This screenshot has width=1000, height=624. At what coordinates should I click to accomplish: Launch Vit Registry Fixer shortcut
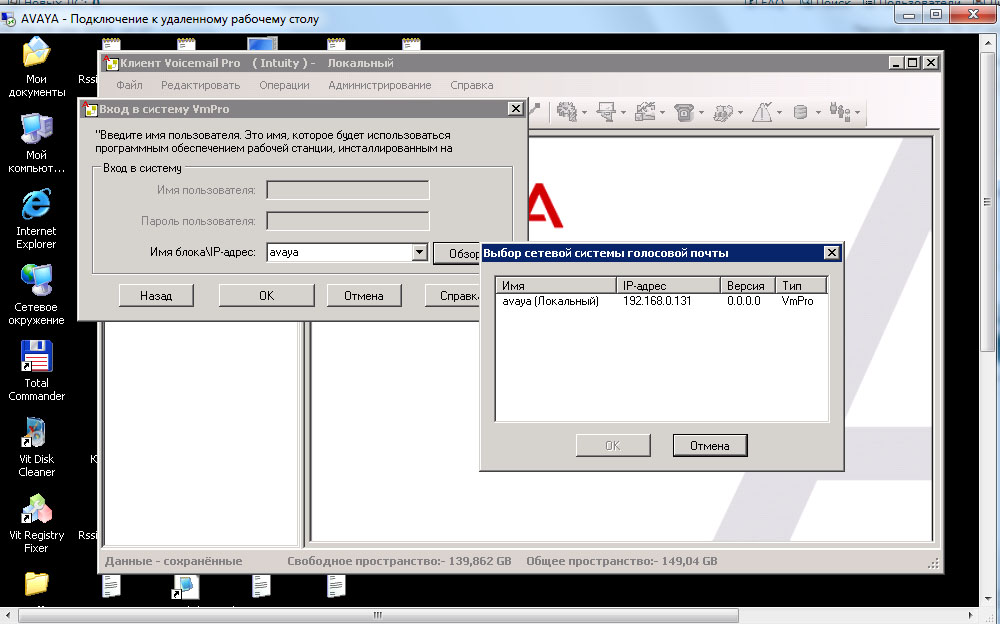point(36,523)
